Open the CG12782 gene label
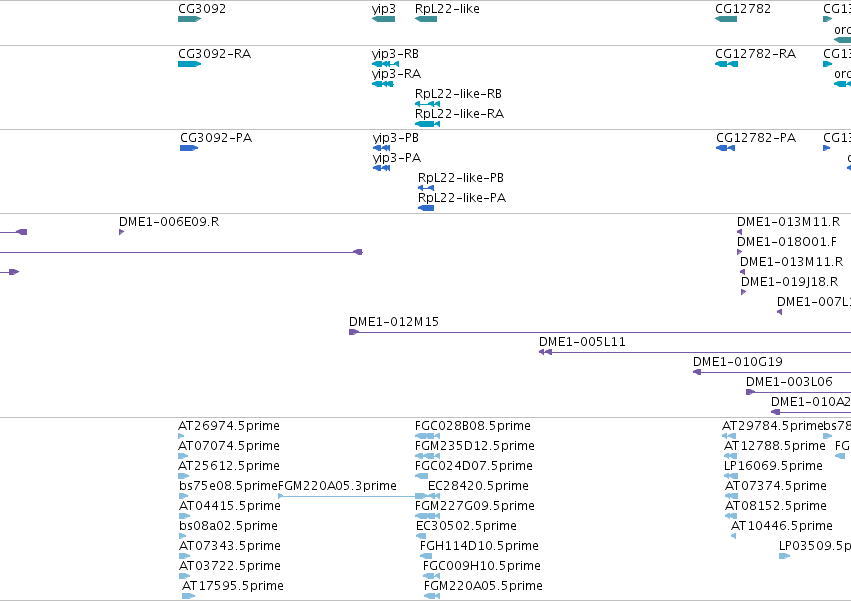 point(743,9)
